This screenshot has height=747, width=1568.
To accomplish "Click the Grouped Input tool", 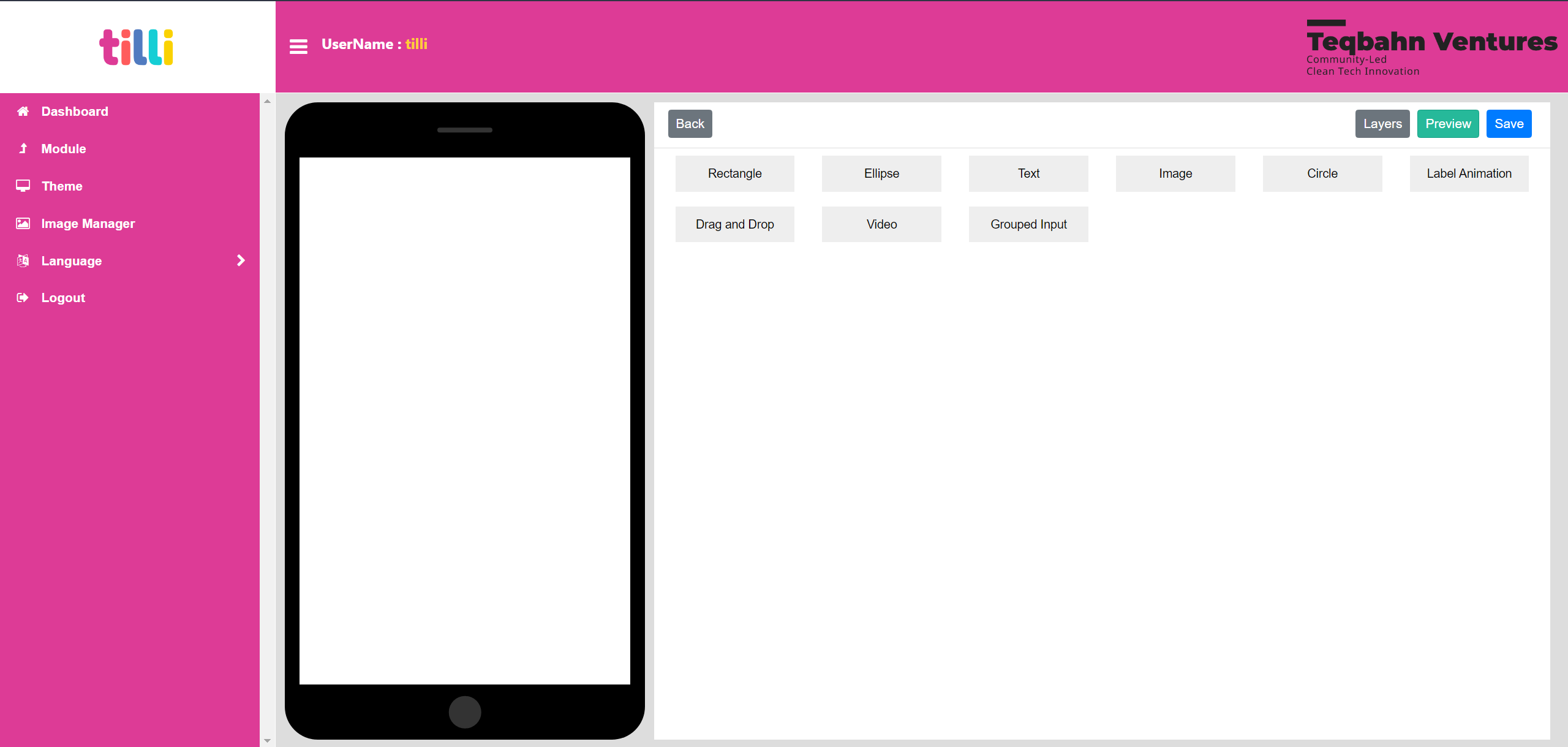I will (1028, 223).
